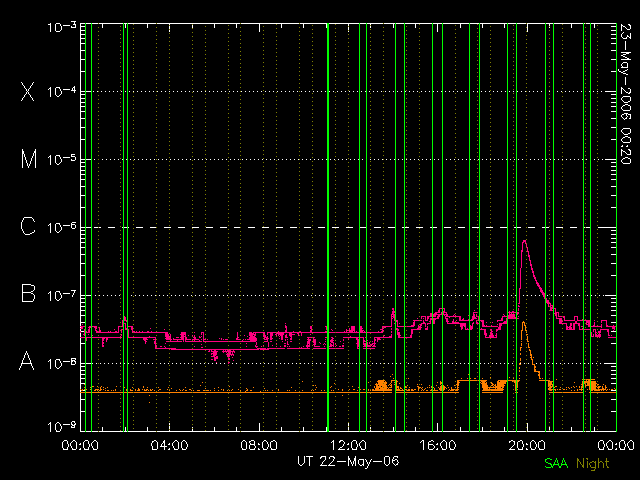Click the B flare class label
This screenshot has width=640, height=480.
[x=28, y=293]
